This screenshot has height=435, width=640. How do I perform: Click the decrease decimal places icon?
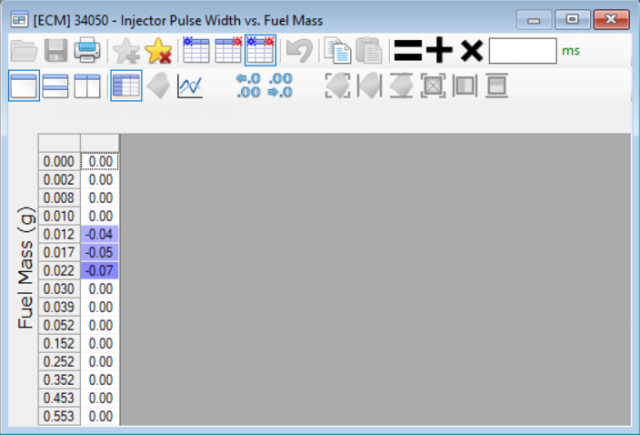[280, 86]
